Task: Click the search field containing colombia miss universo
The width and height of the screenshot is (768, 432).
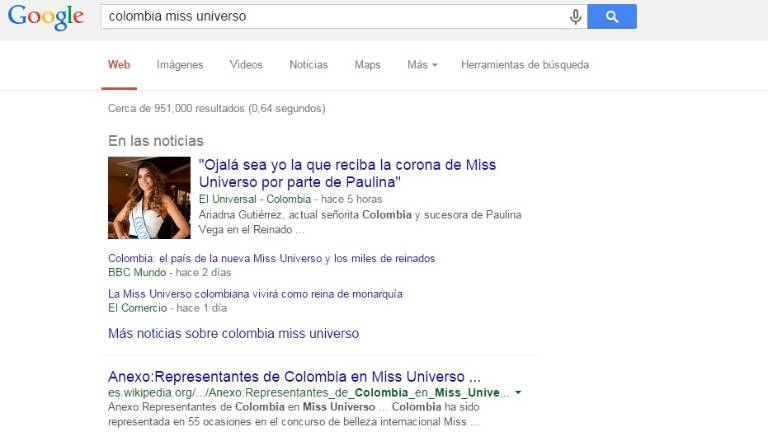Action: 344,17
